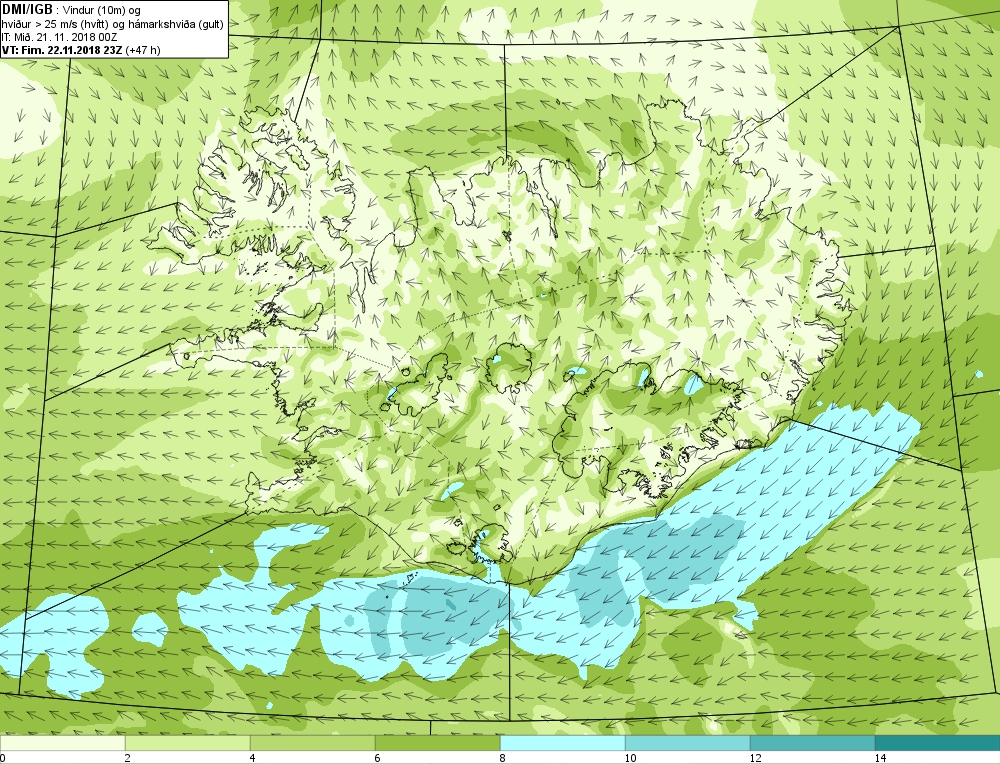Click the legend scale number '4'
This screenshot has height=764, width=1000.
[x=253, y=758]
